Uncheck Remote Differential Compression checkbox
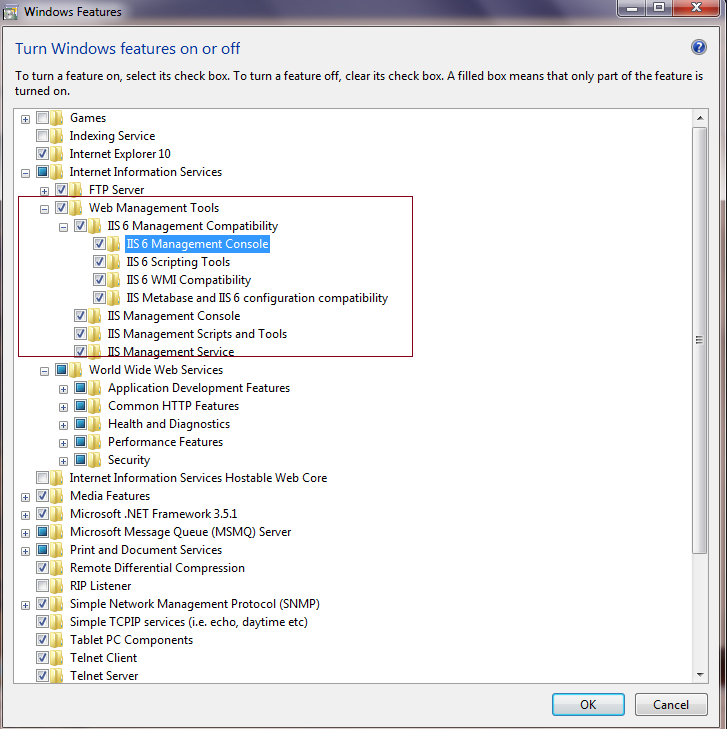The width and height of the screenshot is (727, 729). (42, 568)
